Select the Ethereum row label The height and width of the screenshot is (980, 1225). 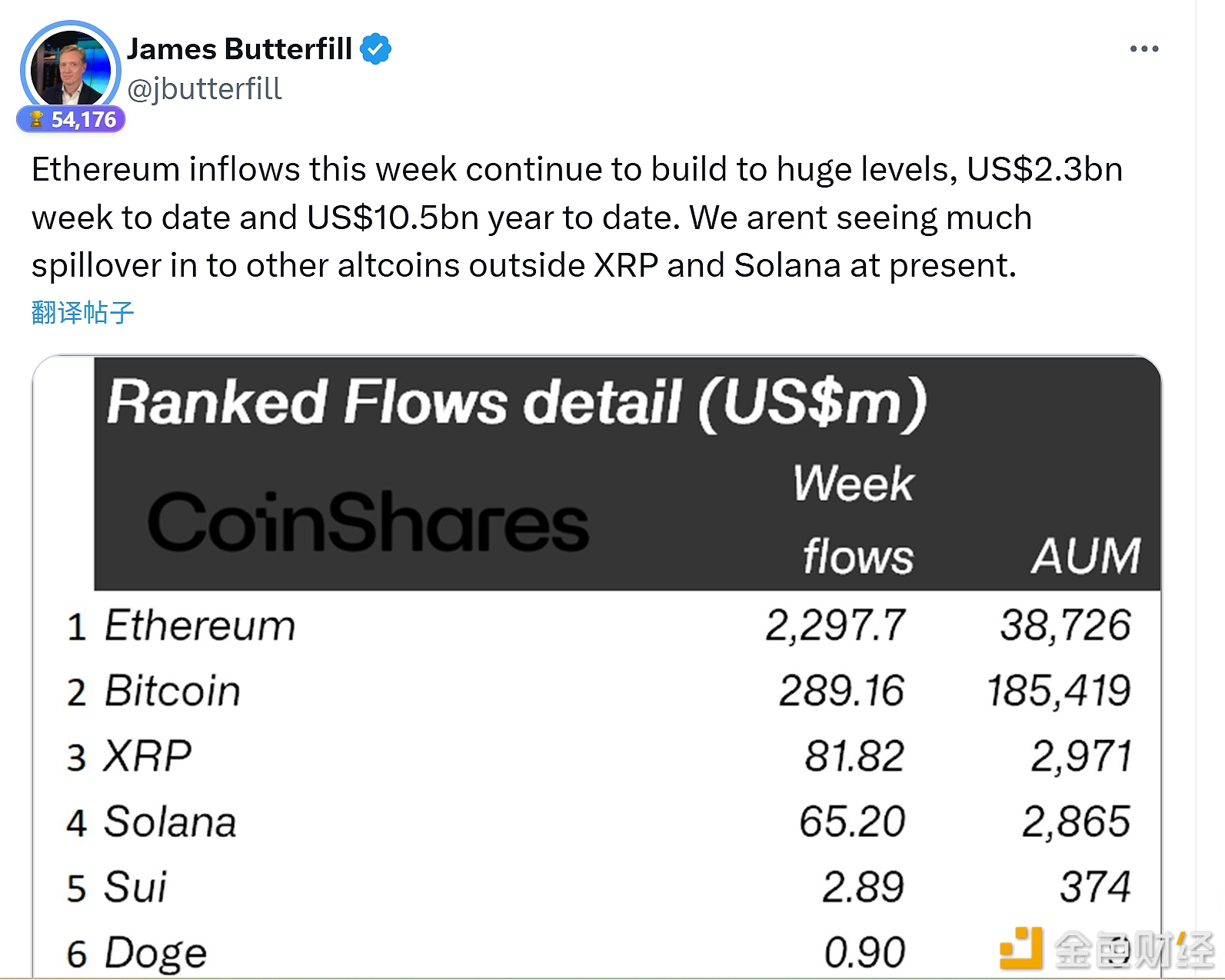click(x=200, y=625)
